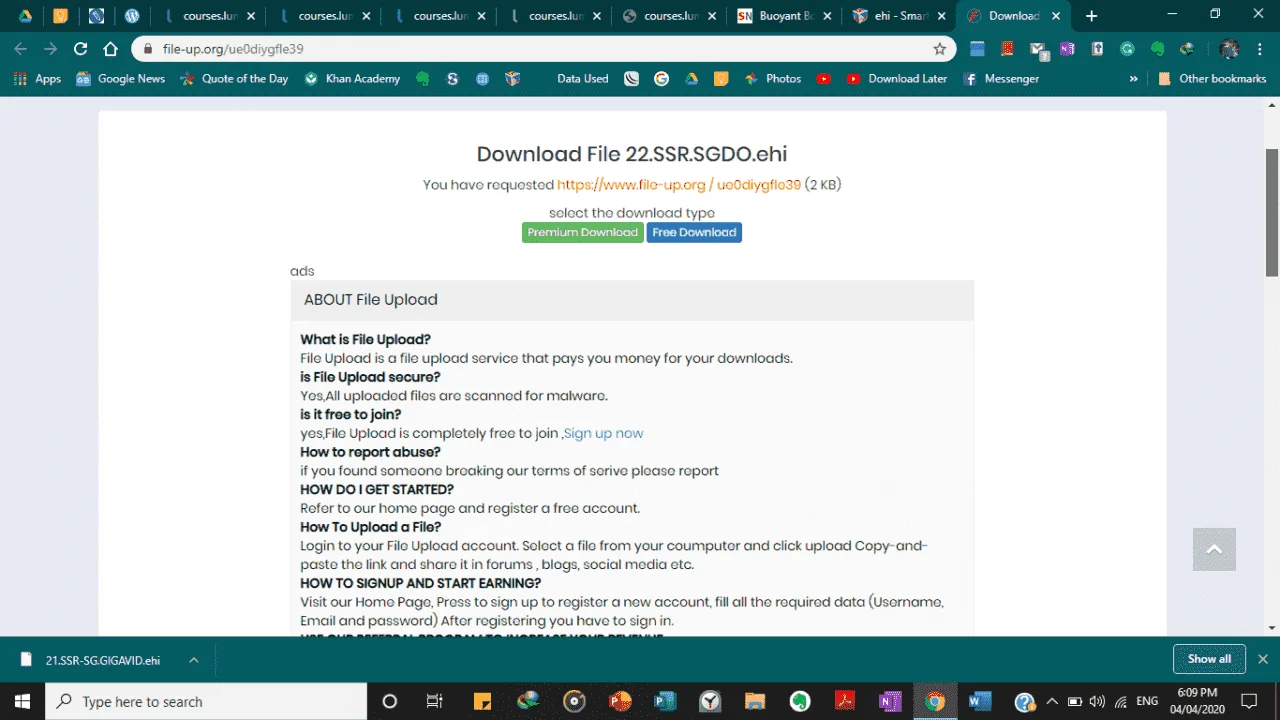Screen dimensions: 1280x720
Task: Go to the browser home page
Action: pyautogui.click(x=112, y=49)
